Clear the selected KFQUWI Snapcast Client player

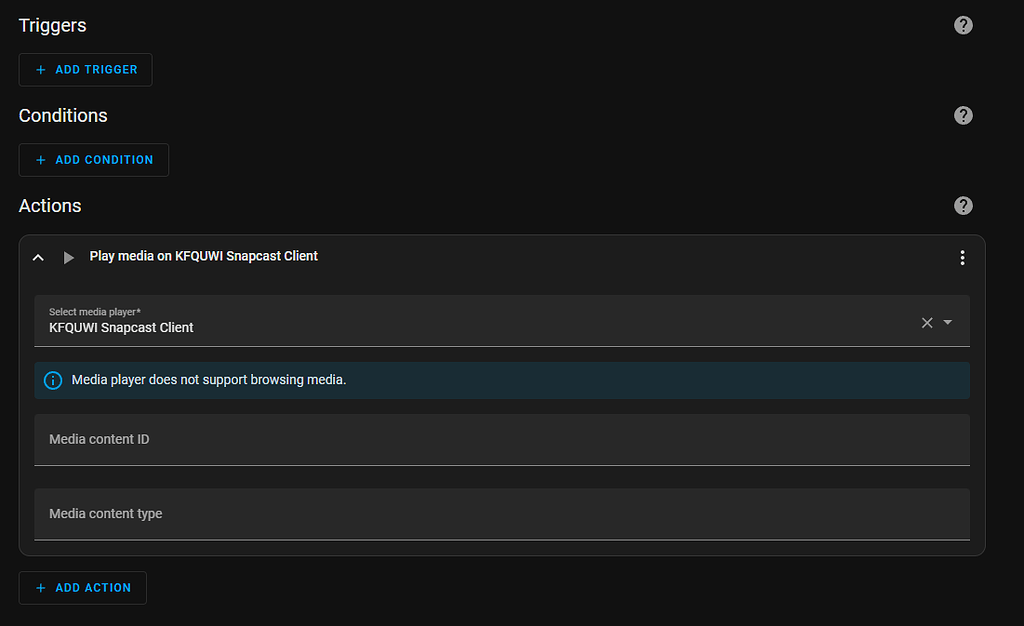(x=927, y=322)
